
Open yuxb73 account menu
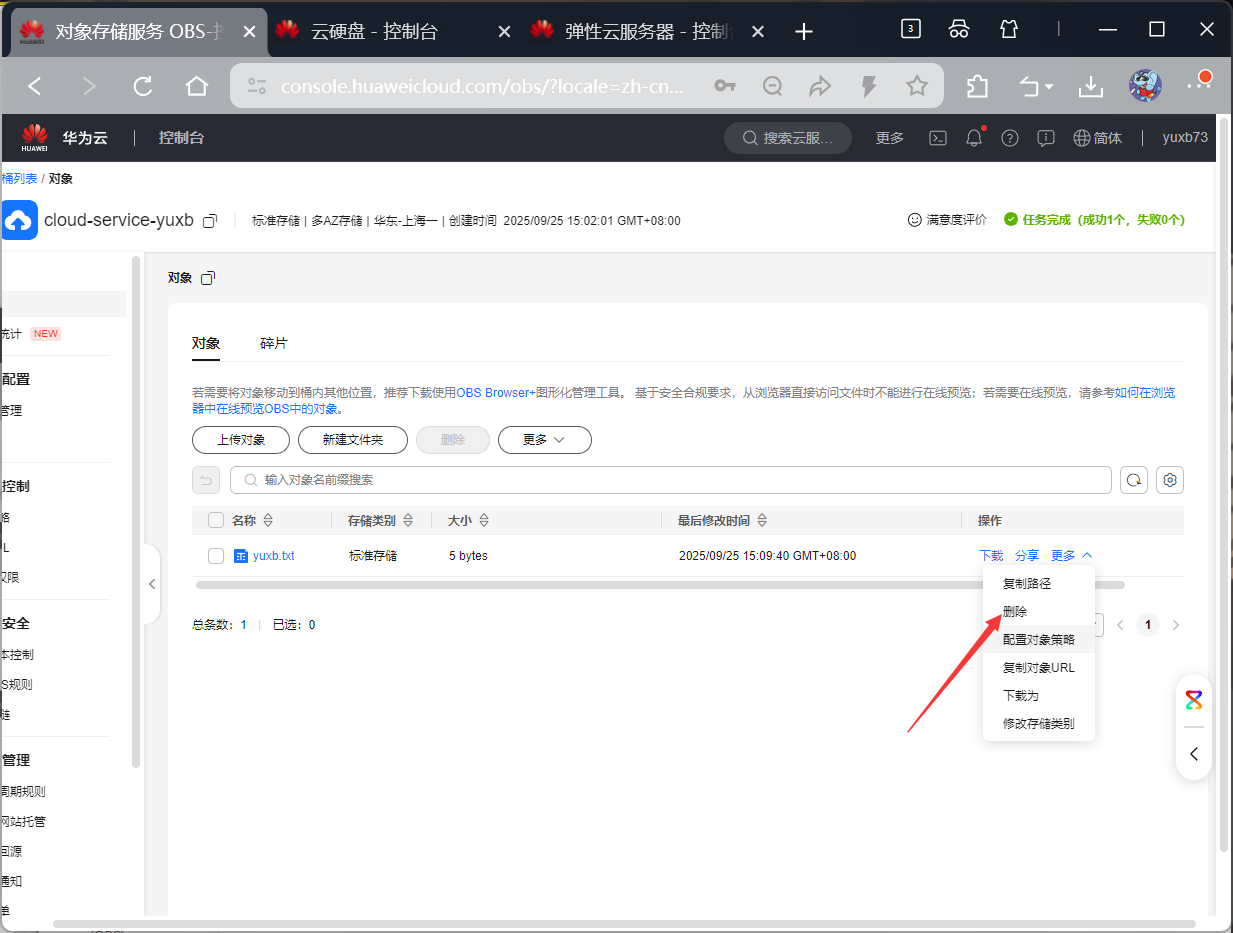click(1185, 138)
